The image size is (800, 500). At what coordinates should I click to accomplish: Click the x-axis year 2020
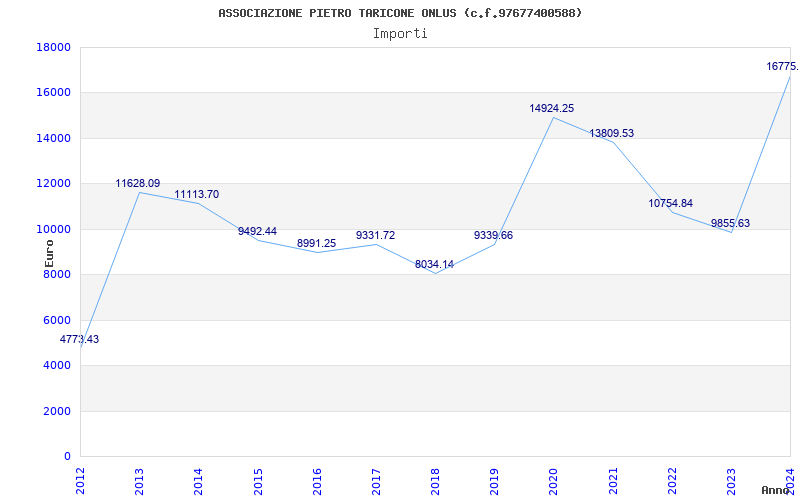point(554,481)
